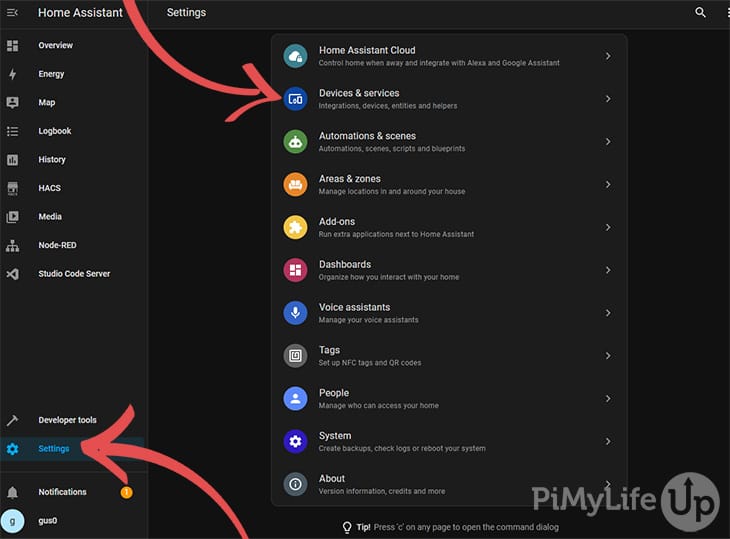Open Overview in the sidebar
This screenshot has height=539, width=730.
pos(55,46)
